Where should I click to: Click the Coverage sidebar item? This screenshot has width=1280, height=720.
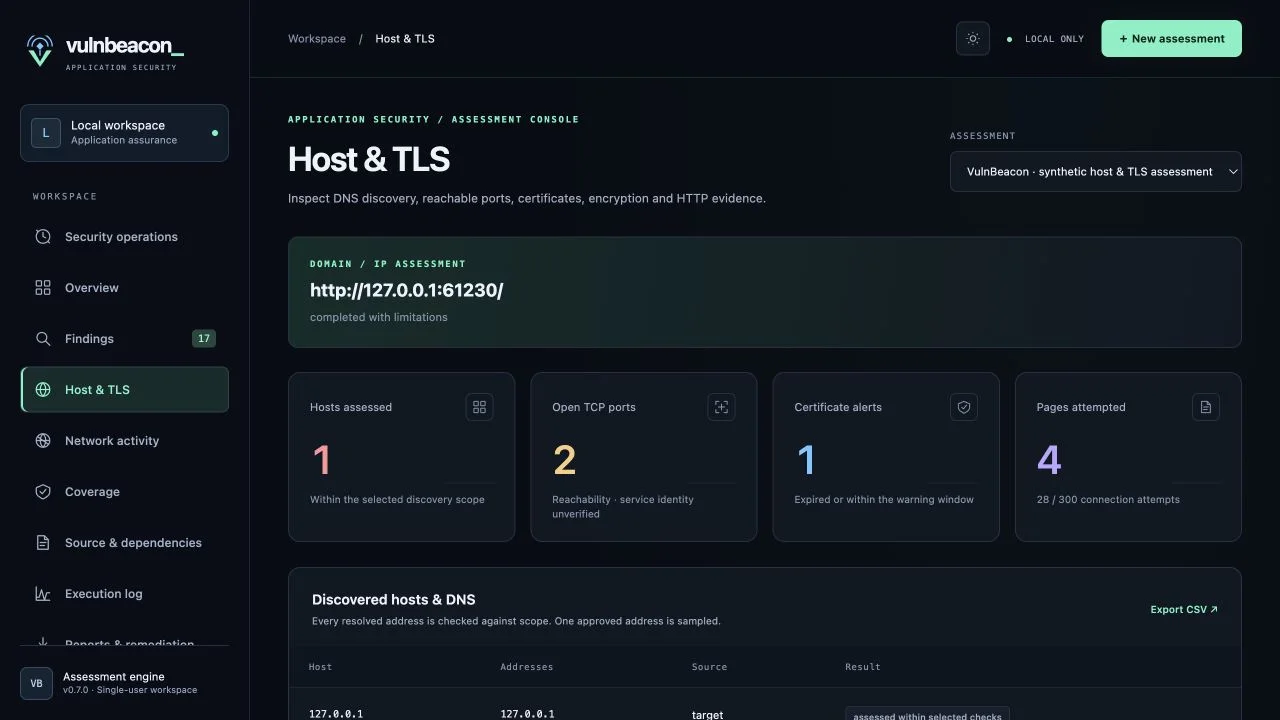[124, 492]
